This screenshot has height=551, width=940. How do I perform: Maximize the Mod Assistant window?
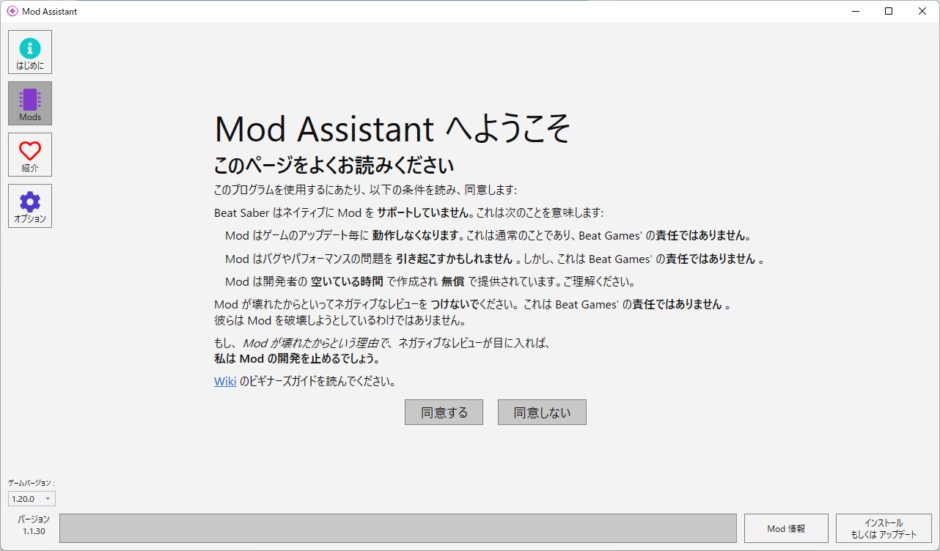click(888, 11)
